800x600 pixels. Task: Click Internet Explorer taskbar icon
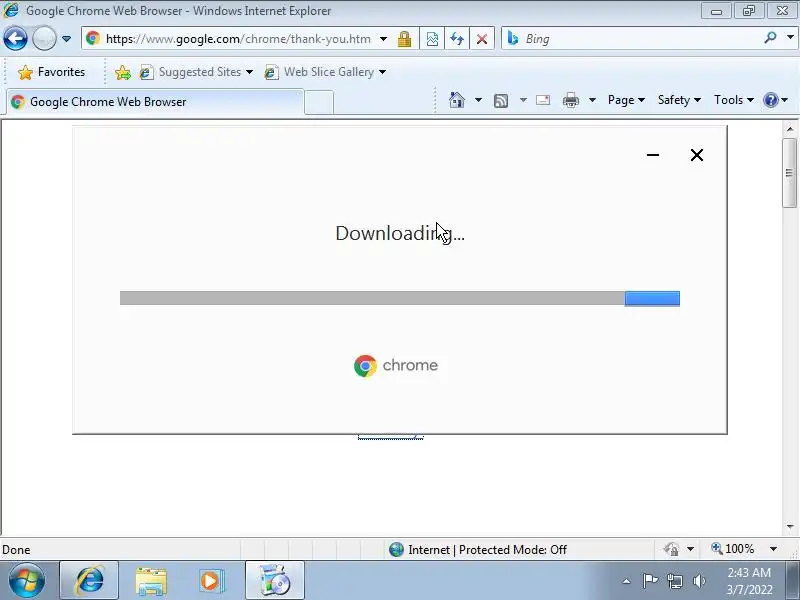point(89,581)
